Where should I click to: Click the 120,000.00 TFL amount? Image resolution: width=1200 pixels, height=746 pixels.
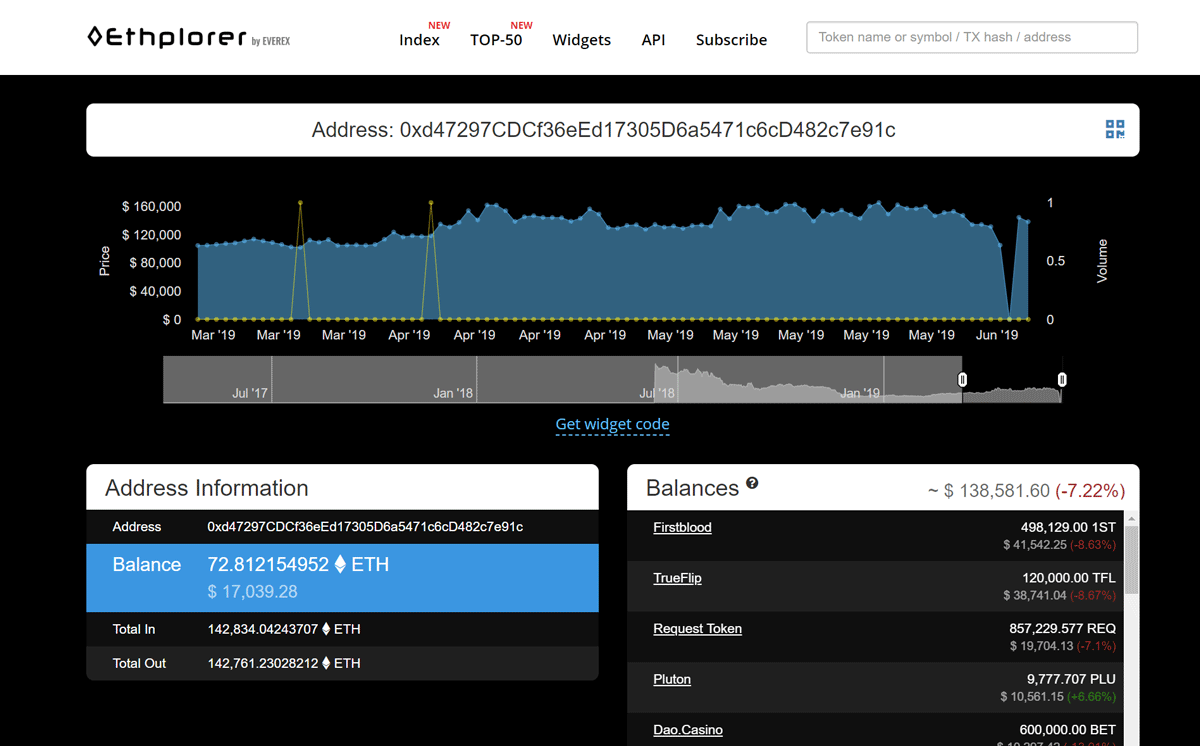(x=1068, y=578)
